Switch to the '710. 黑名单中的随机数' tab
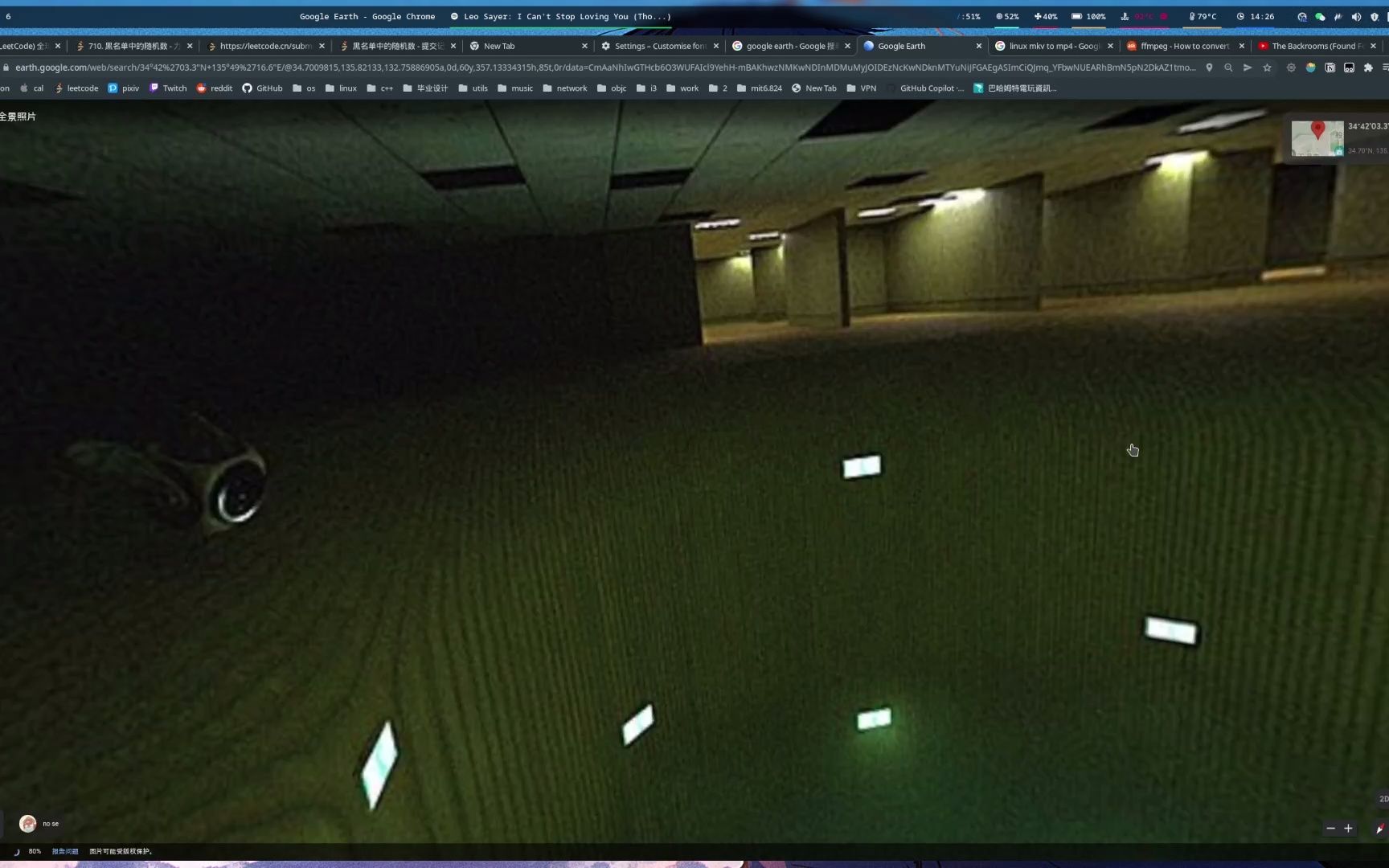Viewport: 1389px width, 868px height. (134, 46)
